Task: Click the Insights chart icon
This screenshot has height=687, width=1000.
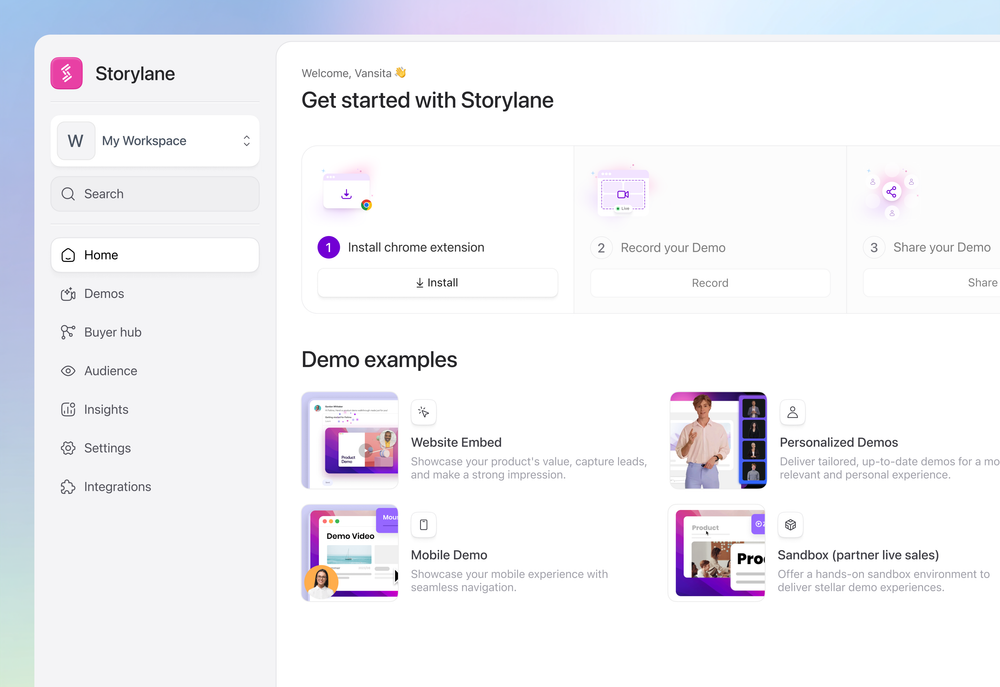Action: click(x=68, y=410)
